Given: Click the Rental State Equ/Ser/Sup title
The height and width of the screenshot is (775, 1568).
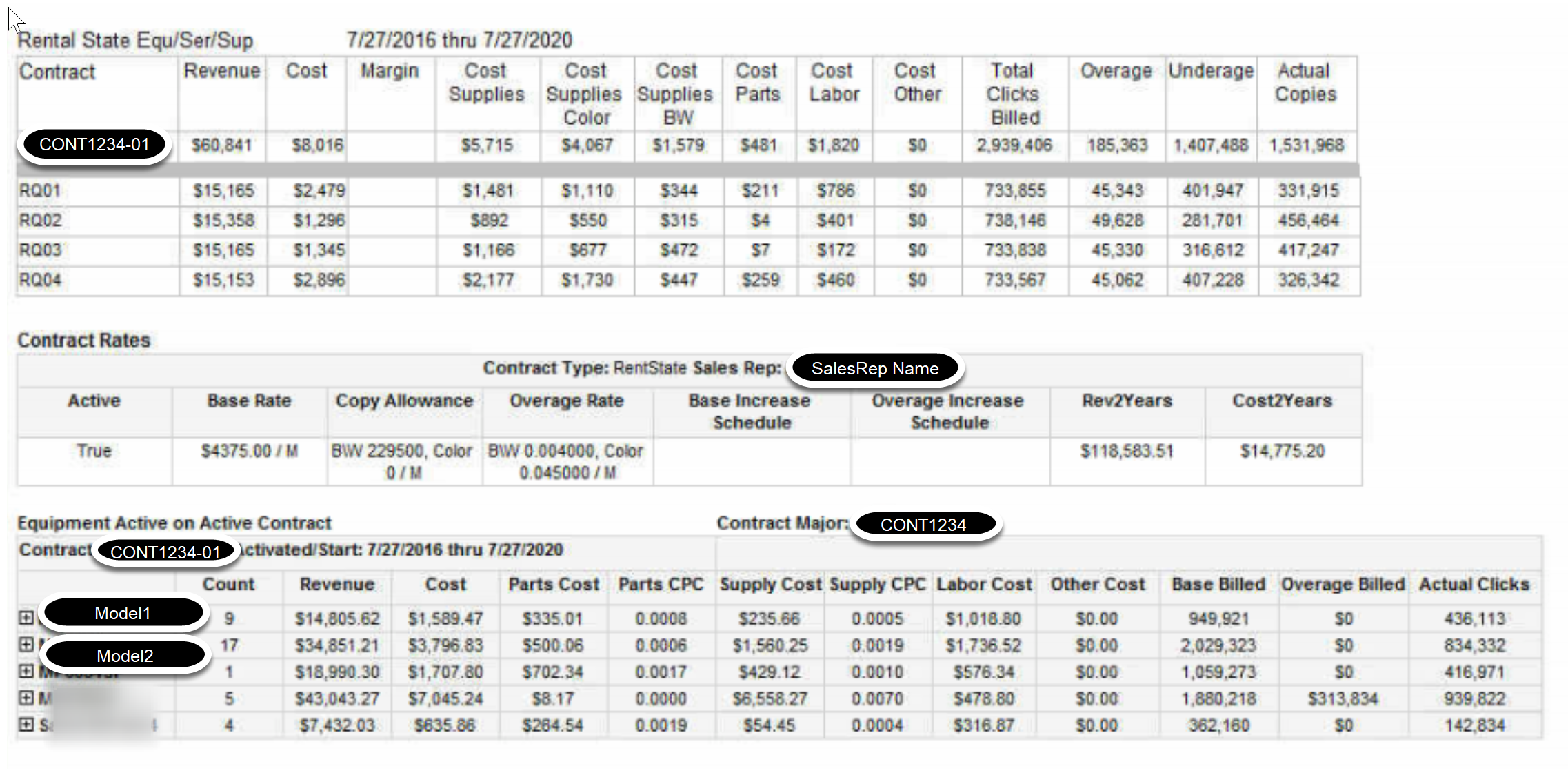Looking at the screenshot, I should [135, 40].
